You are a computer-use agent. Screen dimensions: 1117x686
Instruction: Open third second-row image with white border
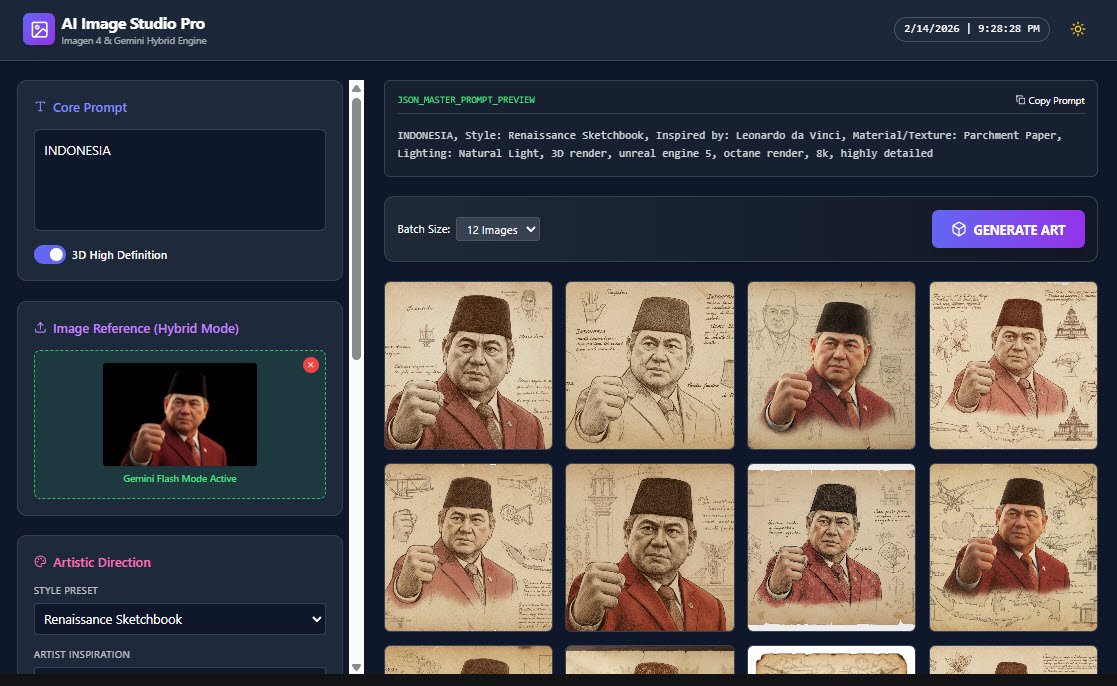click(831, 547)
